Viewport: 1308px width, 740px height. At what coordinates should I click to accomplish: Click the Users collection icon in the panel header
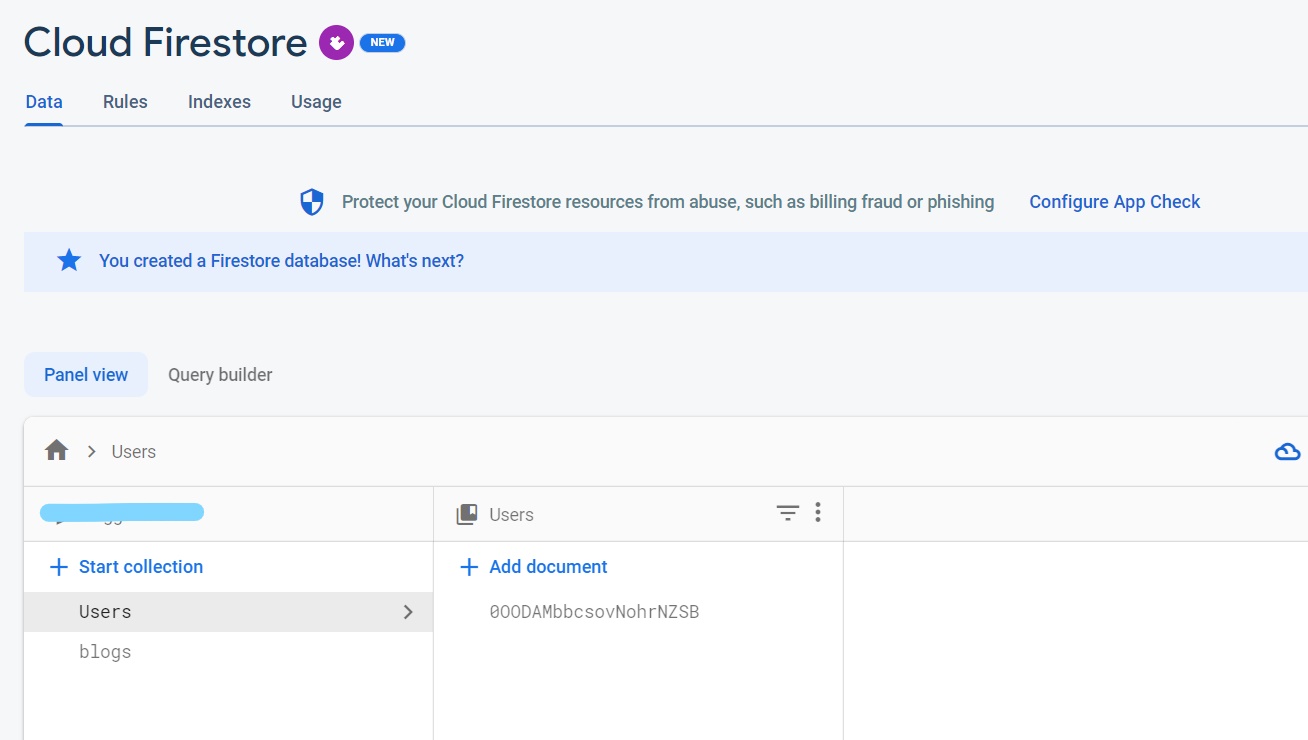pyautogui.click(x=467, y=514)
